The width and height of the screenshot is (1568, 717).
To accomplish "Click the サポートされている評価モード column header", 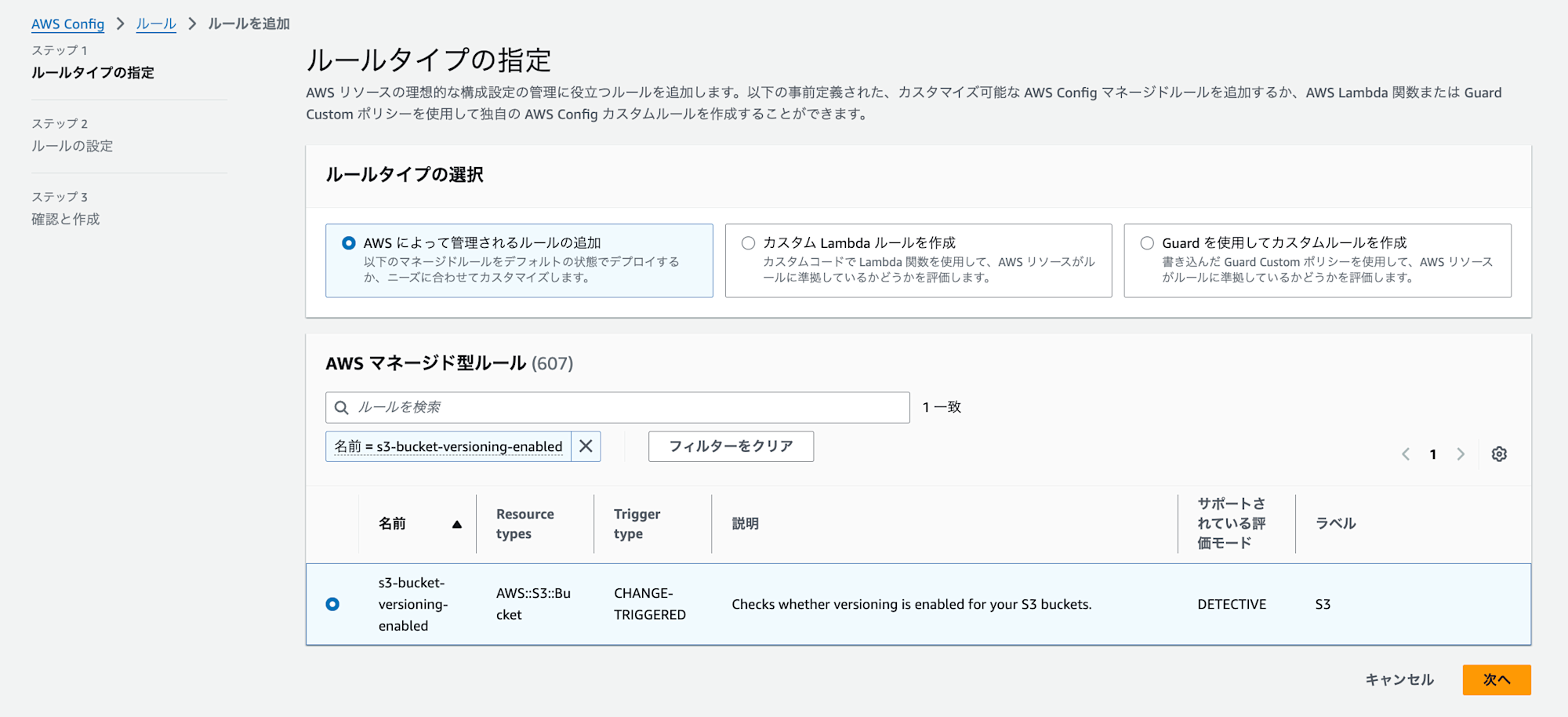I will point(1231,523).
